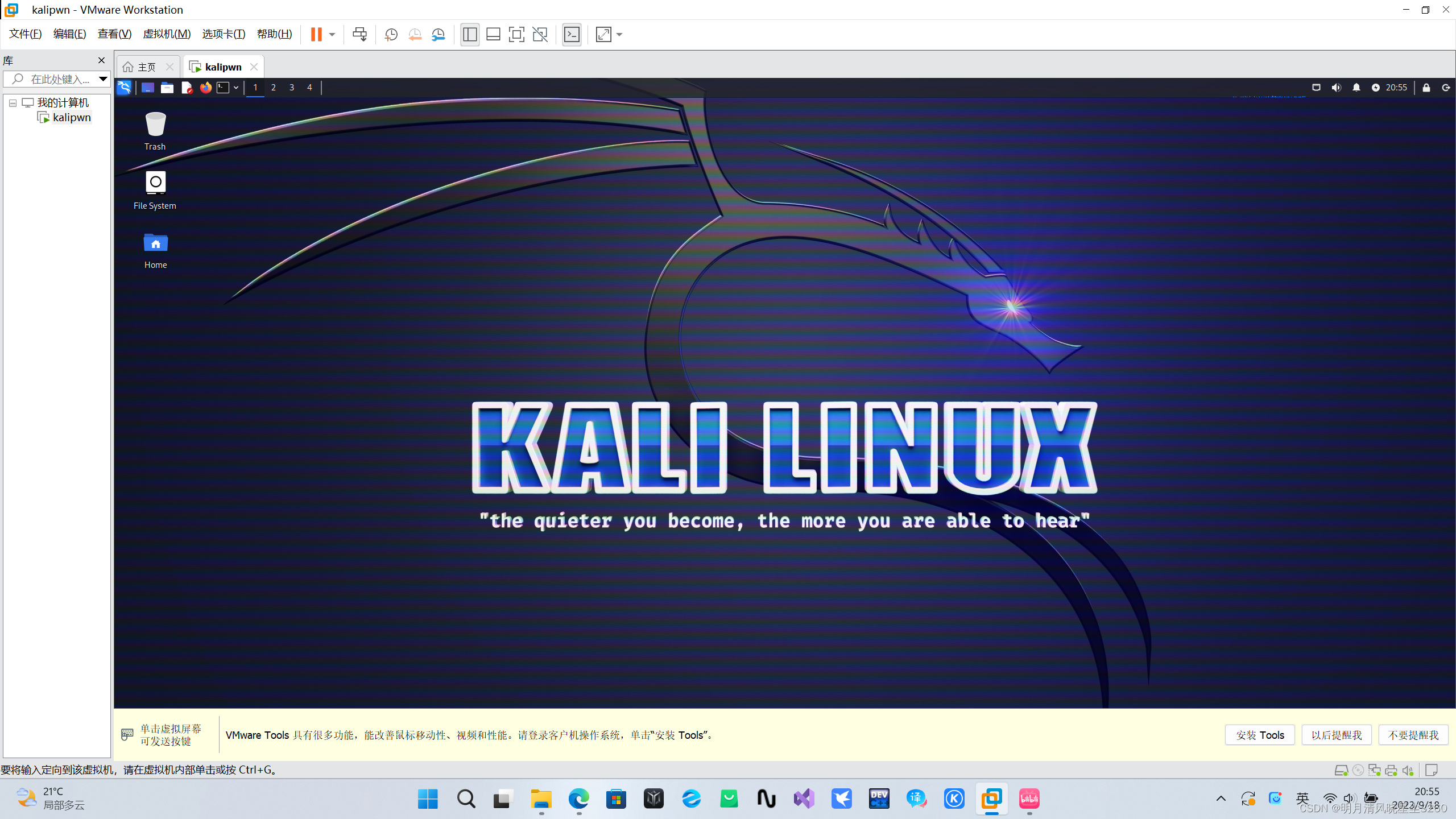Image resolution: width=1456 pixels, height=819 pixels.
Task: Open Visual Studio from the taskbar
Action: [804, 799]
